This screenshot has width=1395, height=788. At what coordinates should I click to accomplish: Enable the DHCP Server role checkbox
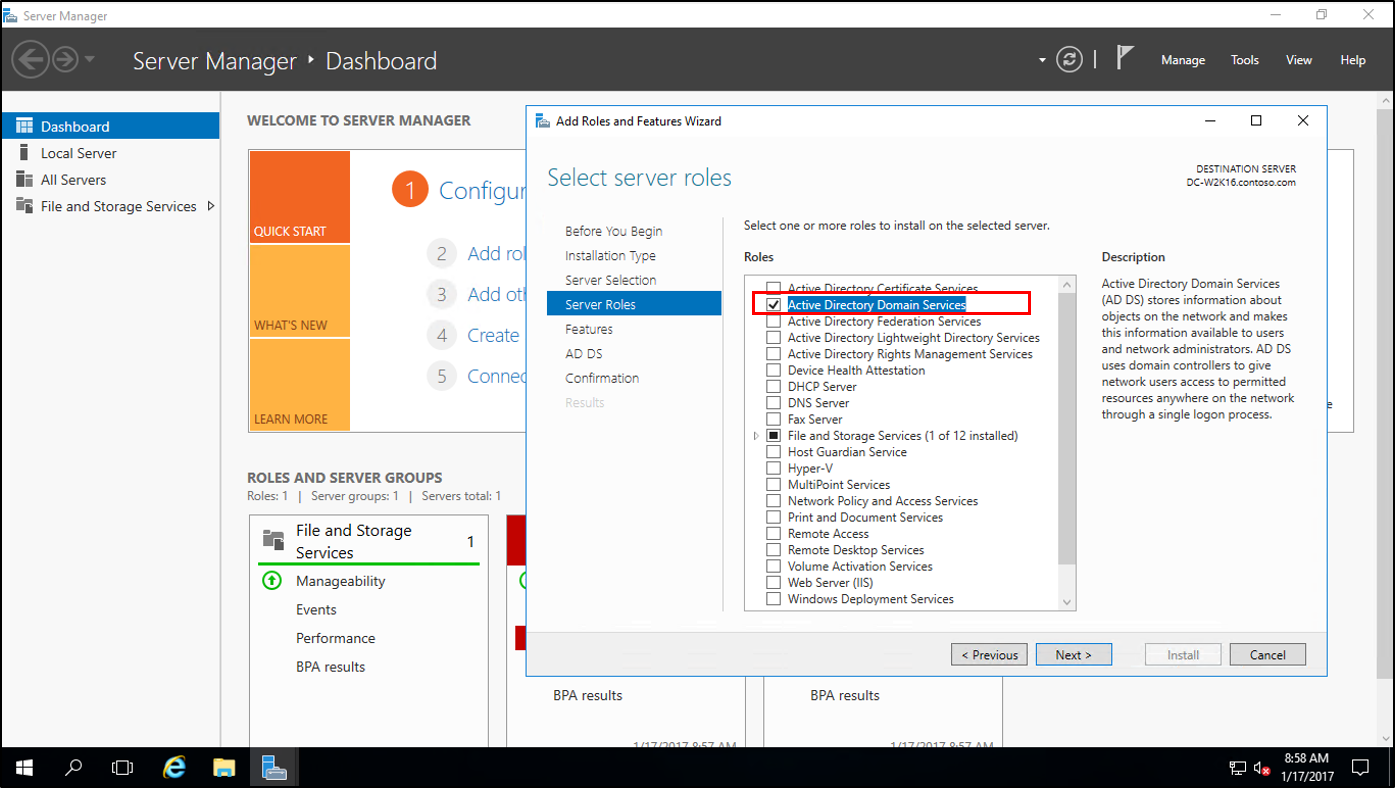774,386
